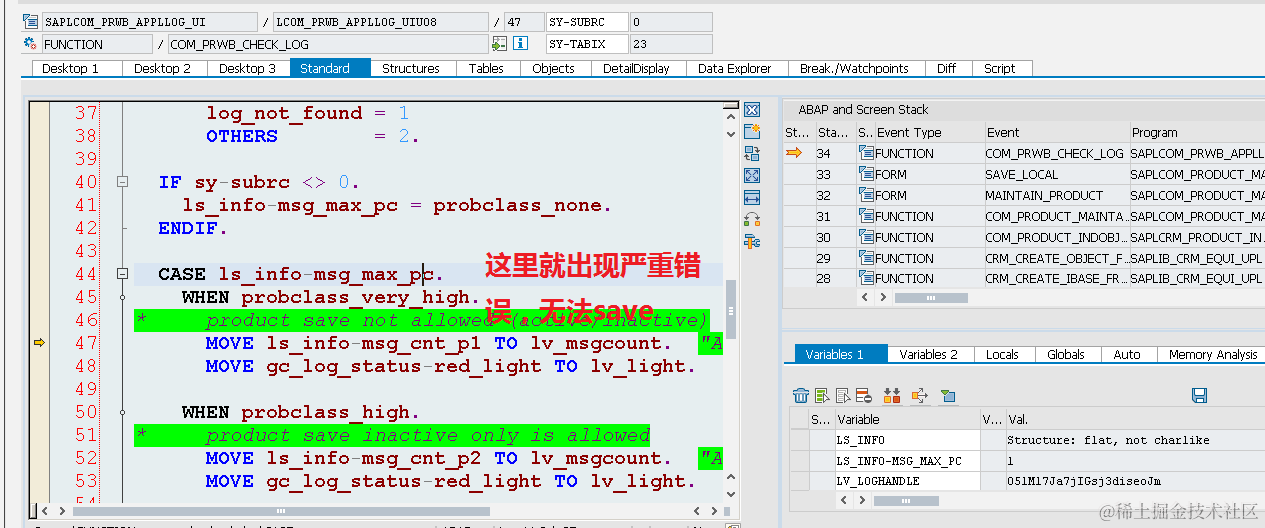Switch to Desktop 2 tab
Screen dimensions: 1265x528
point(164,68)
